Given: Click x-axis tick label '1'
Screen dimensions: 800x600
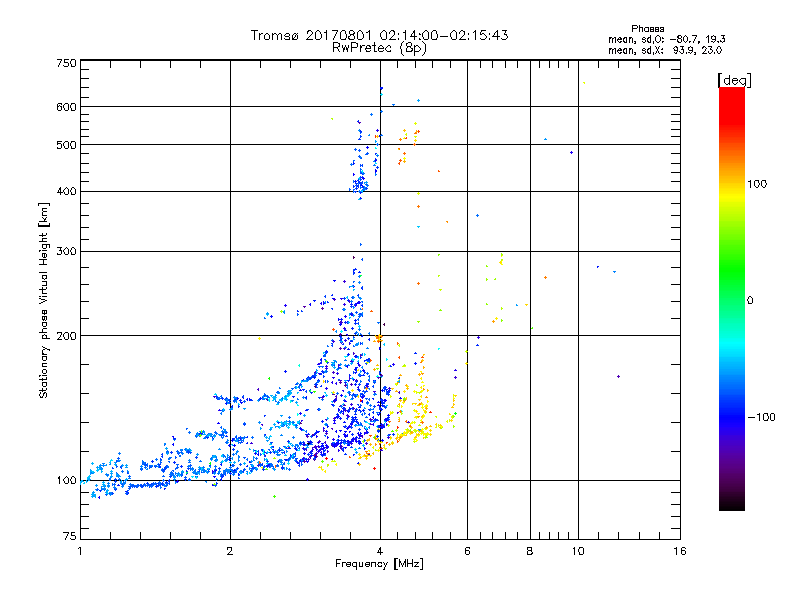Looking at the screenshot, I should (x=80, y=551).
